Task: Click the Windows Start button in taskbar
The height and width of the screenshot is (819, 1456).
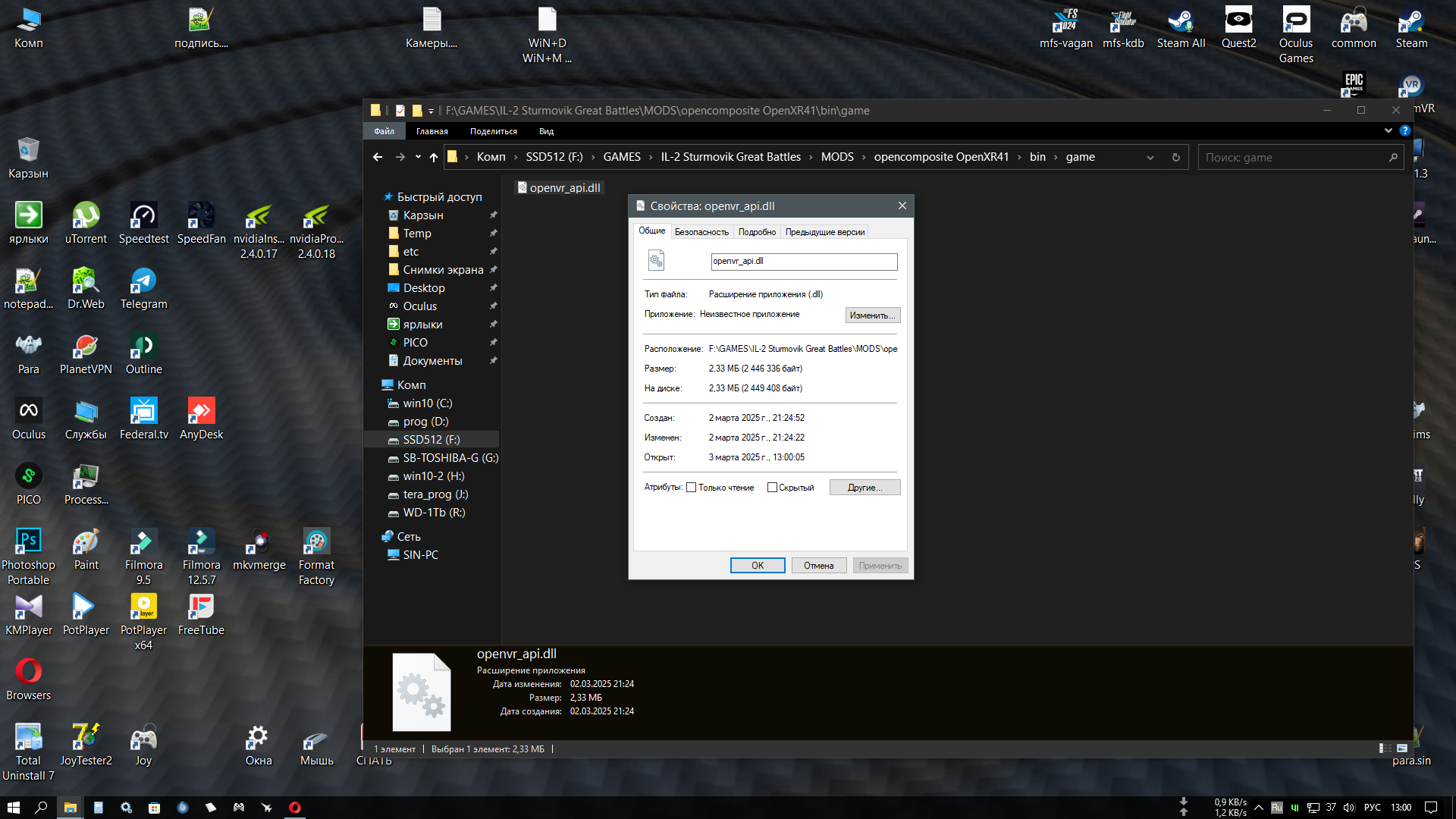Action: pos(13,807)
